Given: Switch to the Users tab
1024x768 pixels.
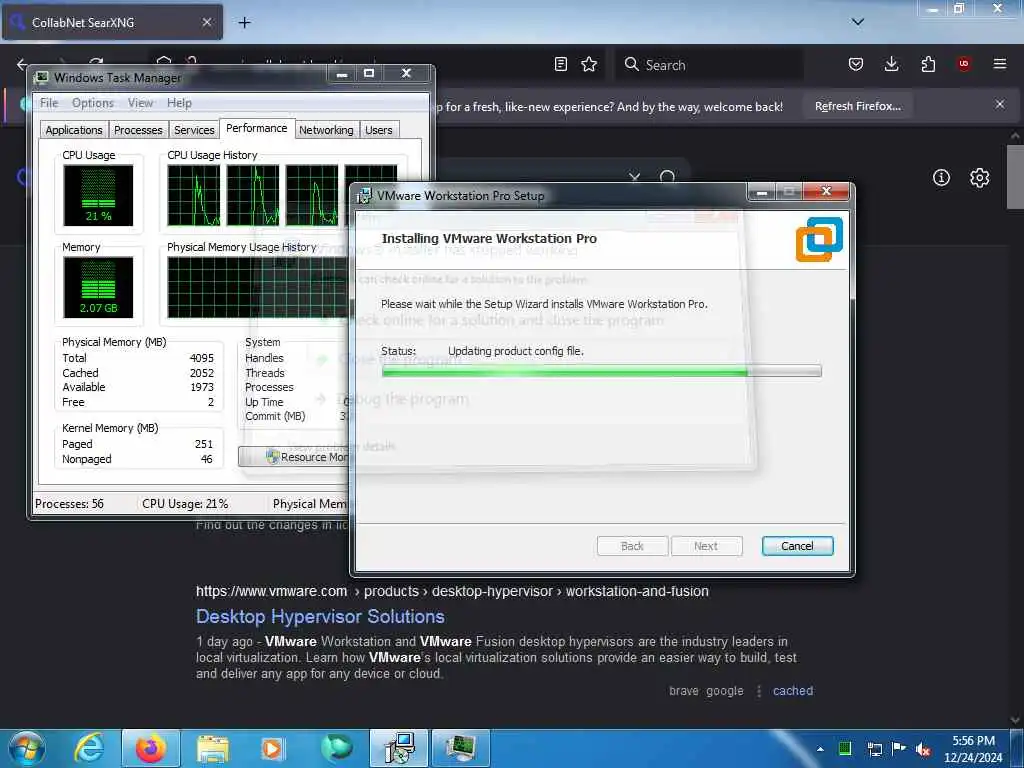Looking at the screenshot, I should pyautogui.click(x=379, y=130).
